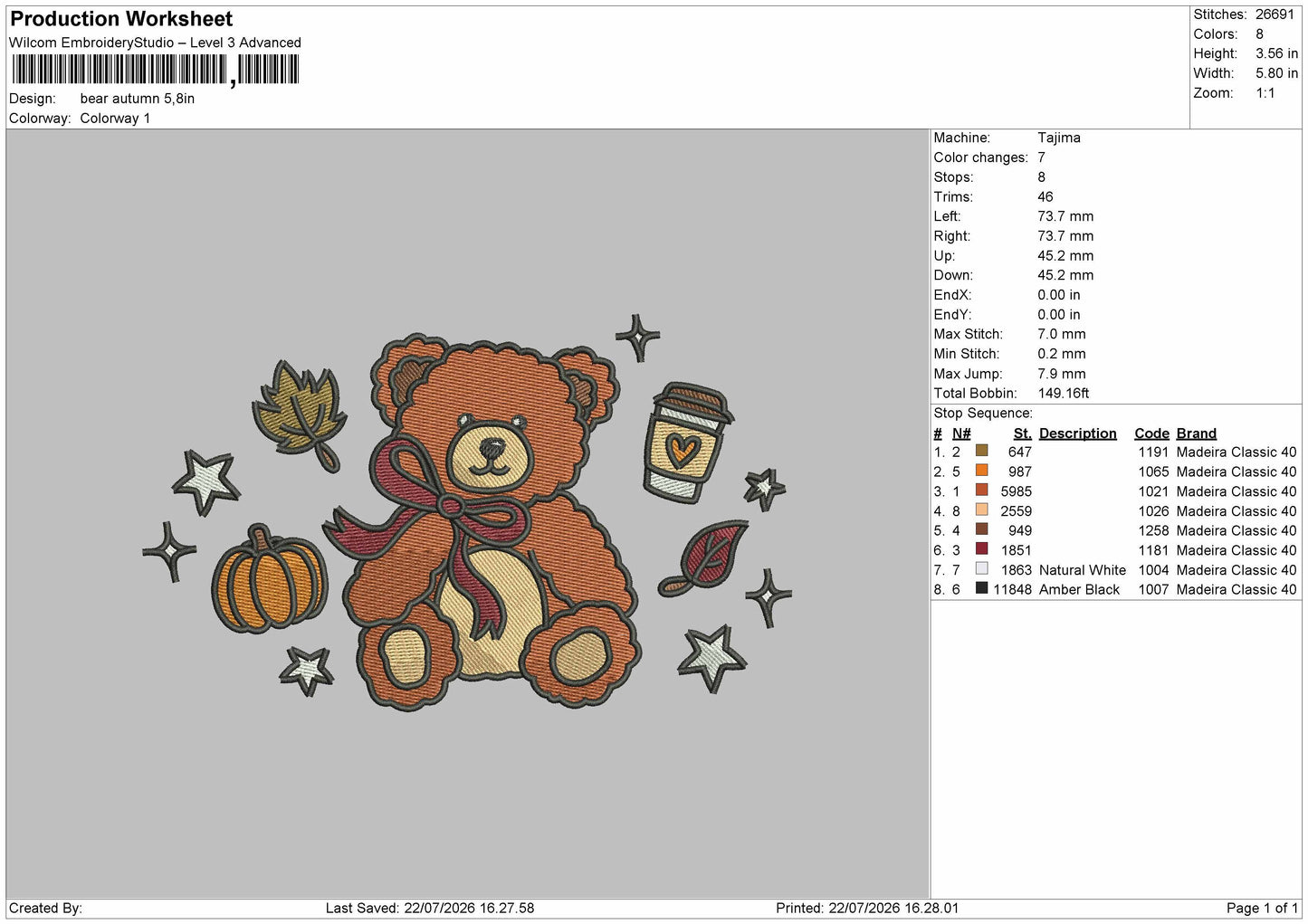Click the 'Natural White' description
Image resolution: width=1308 pixels, height=924 pixels.
(x=1083, y=570)
